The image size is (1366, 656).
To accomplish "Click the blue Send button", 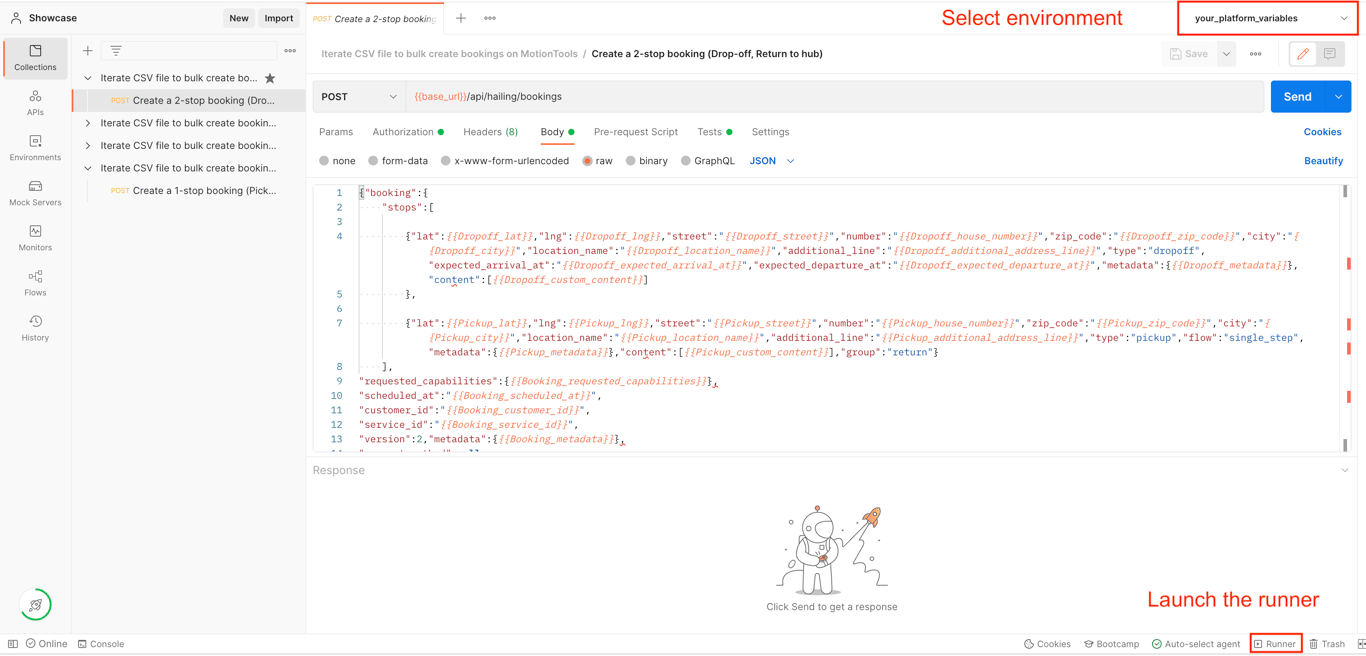I will (x=1297, y=97).
